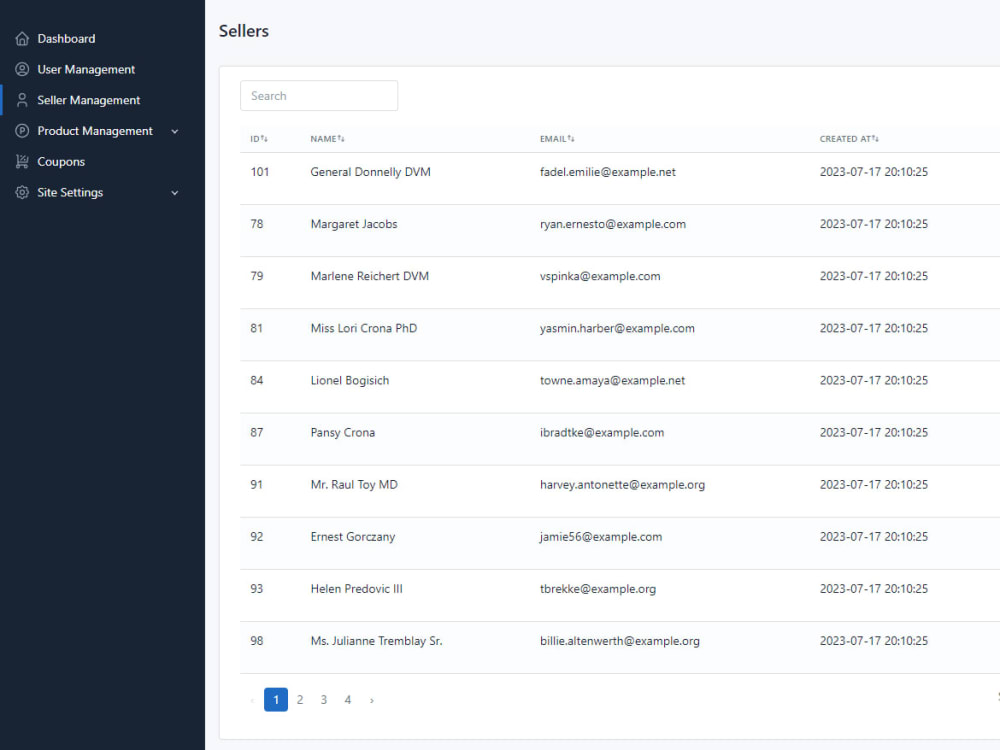Expand the Site Settings submenu chevron

(x=175, y=193)
